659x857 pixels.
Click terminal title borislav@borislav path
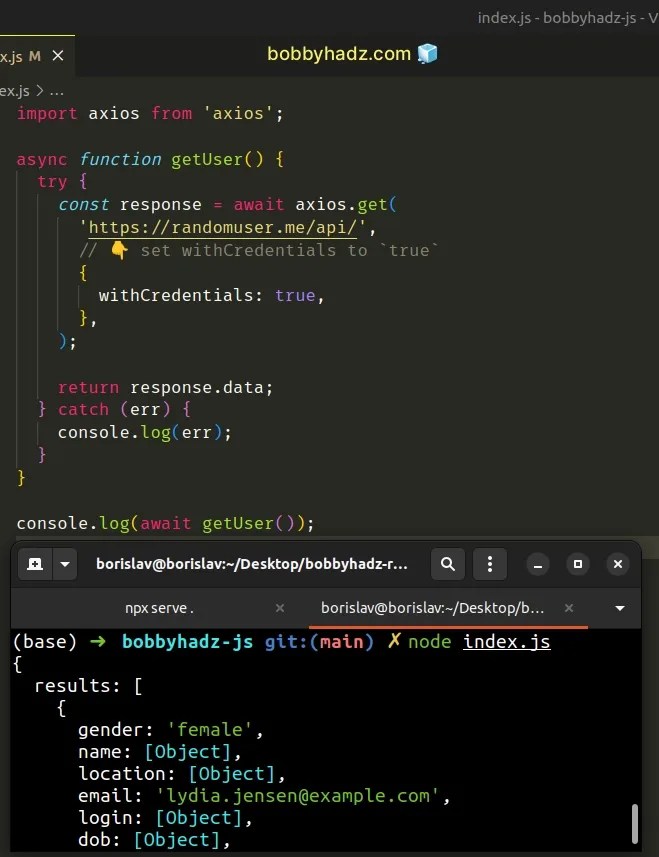[x=252, y=564]
